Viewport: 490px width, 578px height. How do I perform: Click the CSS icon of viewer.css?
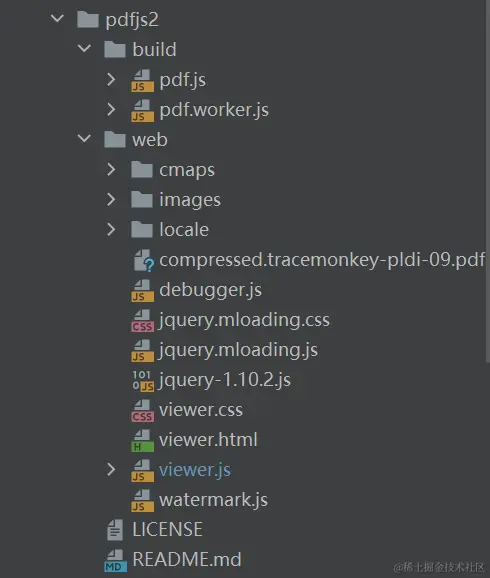(142, 410)
